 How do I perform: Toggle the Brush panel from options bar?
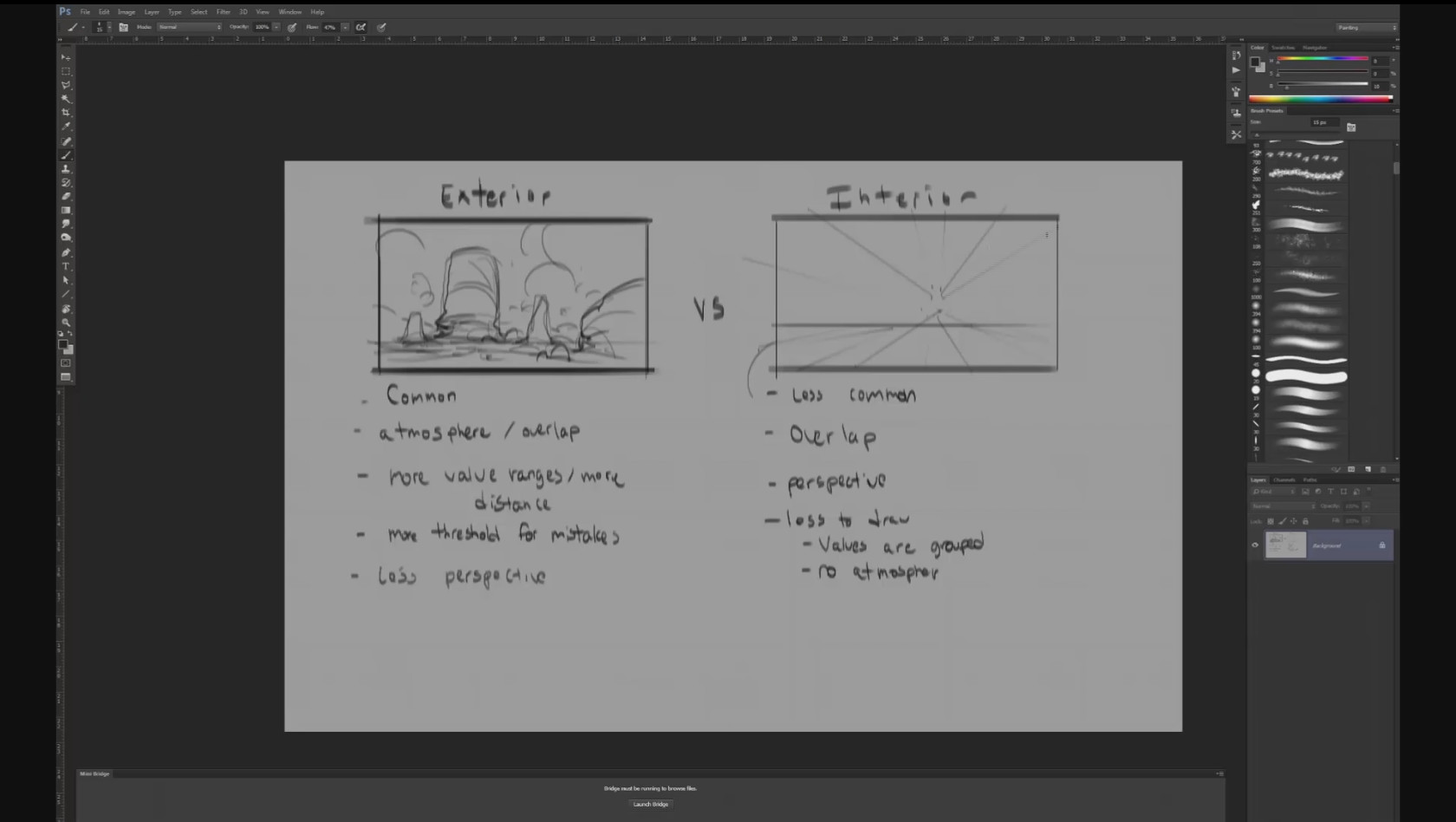(x=123, y=27)
